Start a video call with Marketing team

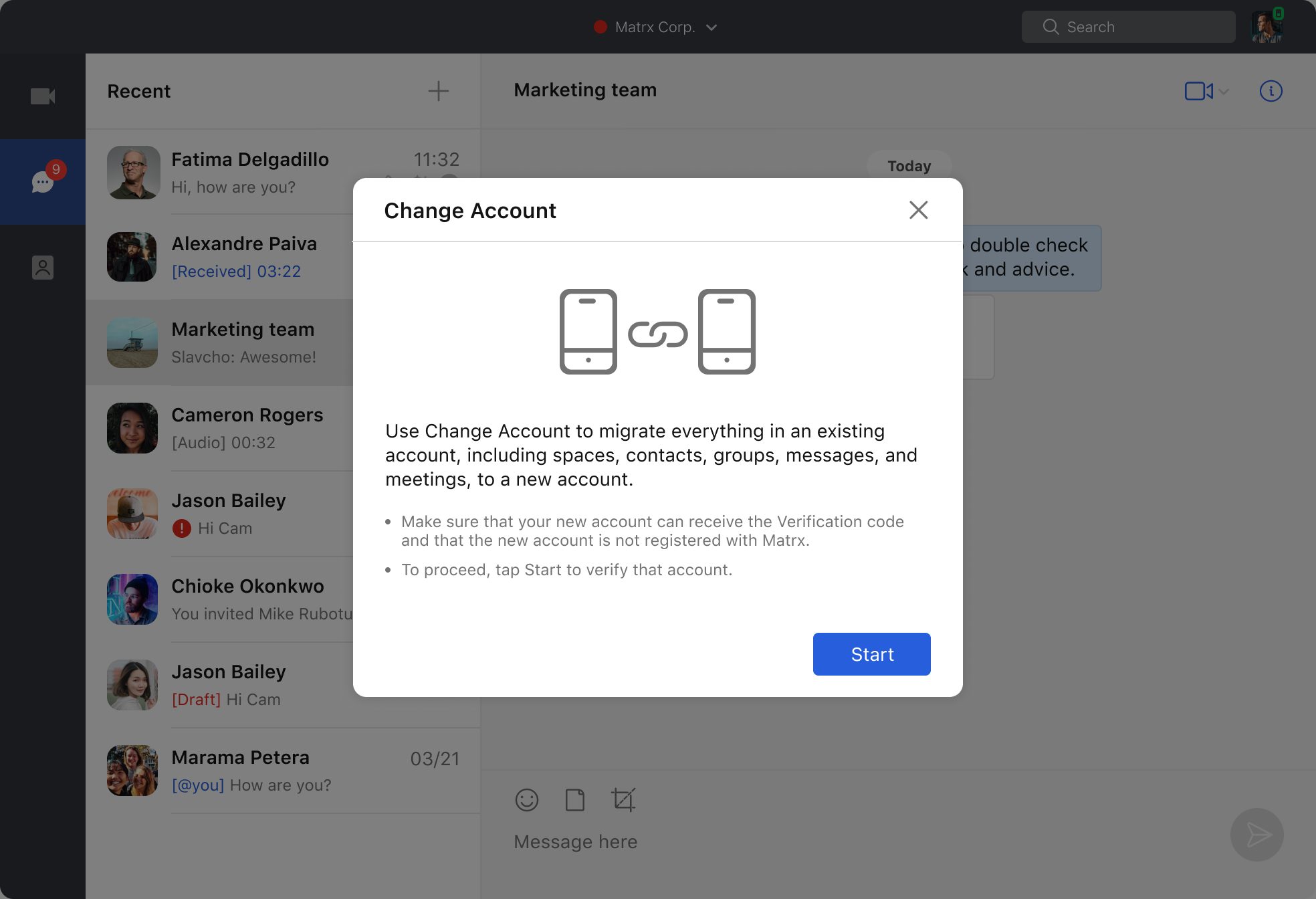pos(1198,91)
